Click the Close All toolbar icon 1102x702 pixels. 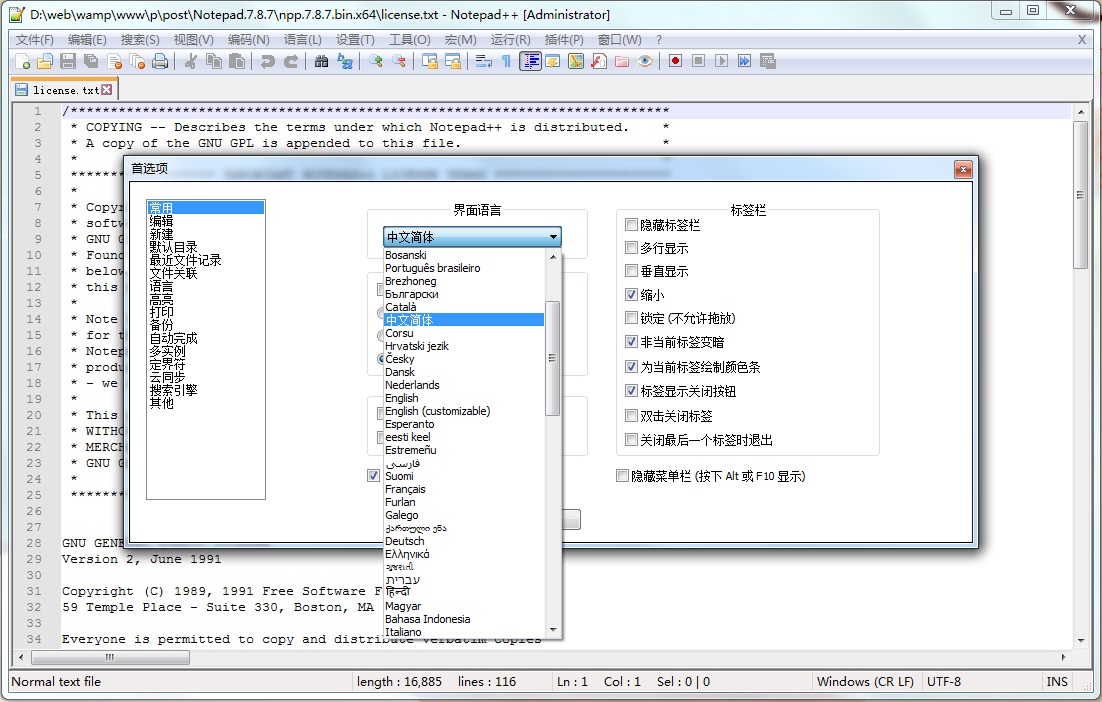pos(137,62)
